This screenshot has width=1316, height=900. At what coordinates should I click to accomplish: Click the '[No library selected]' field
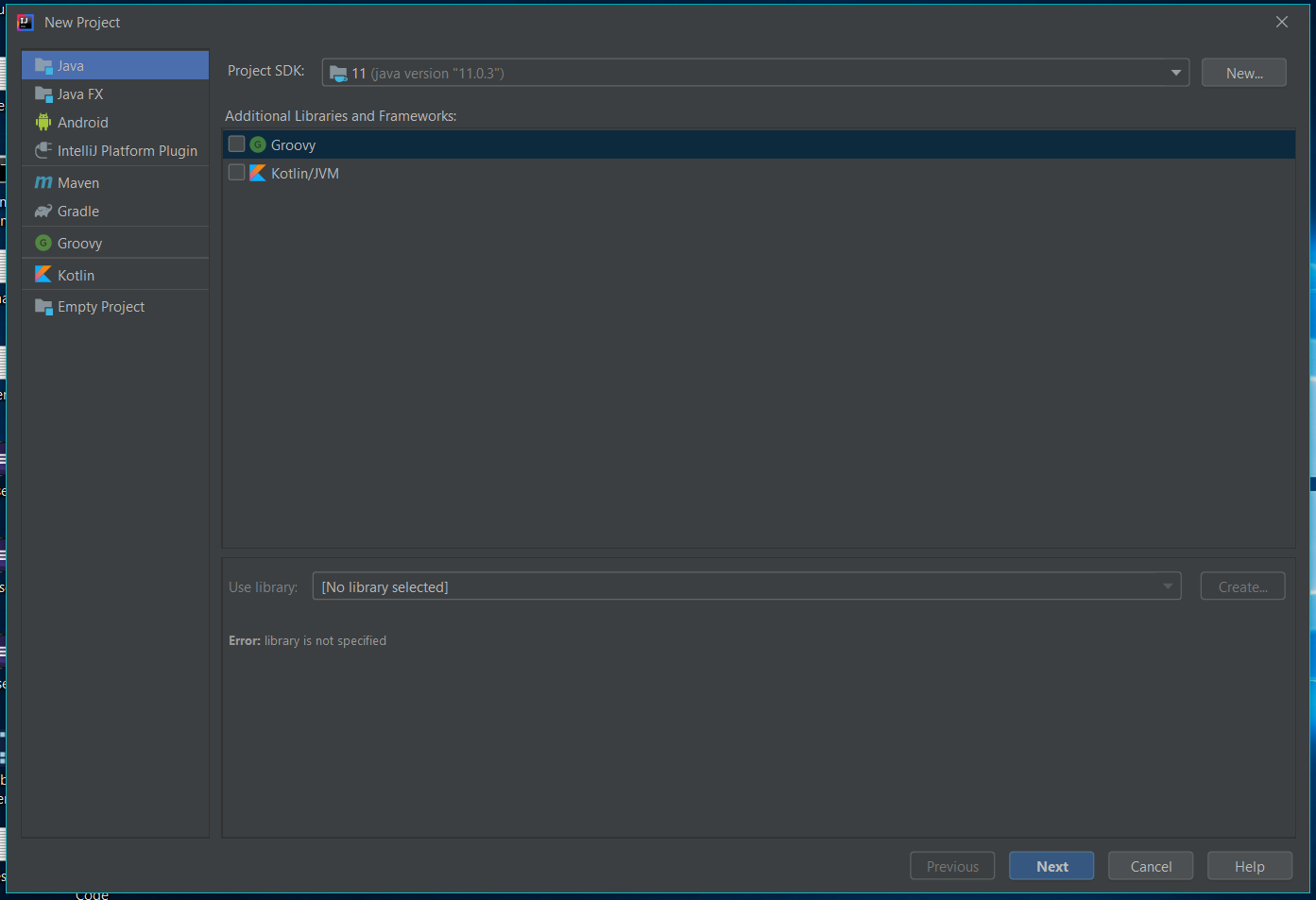click(746, 586)
